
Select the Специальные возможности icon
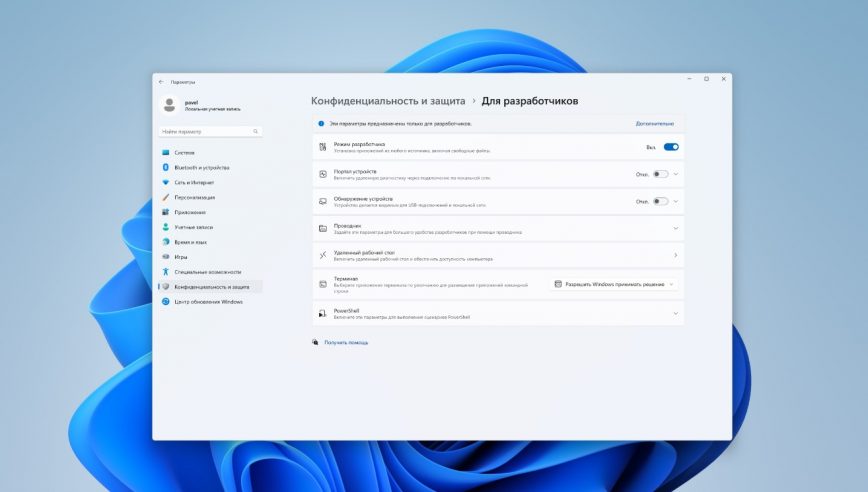pyautogui.click(x=166, y=272)
